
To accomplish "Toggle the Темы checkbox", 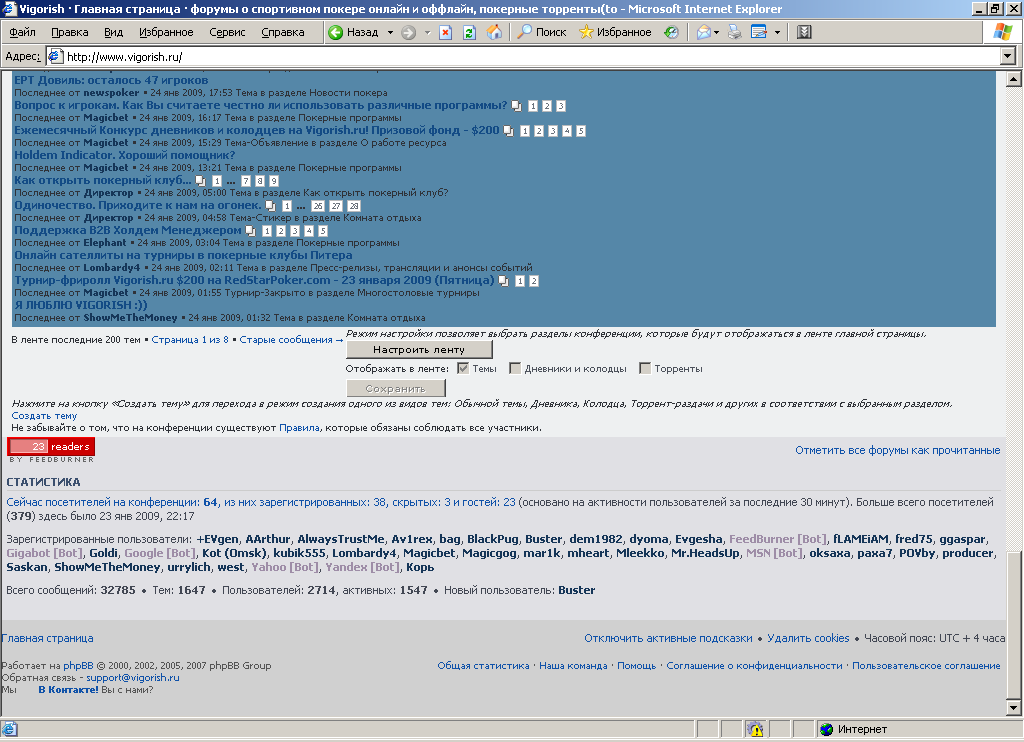I will [463, 369].
